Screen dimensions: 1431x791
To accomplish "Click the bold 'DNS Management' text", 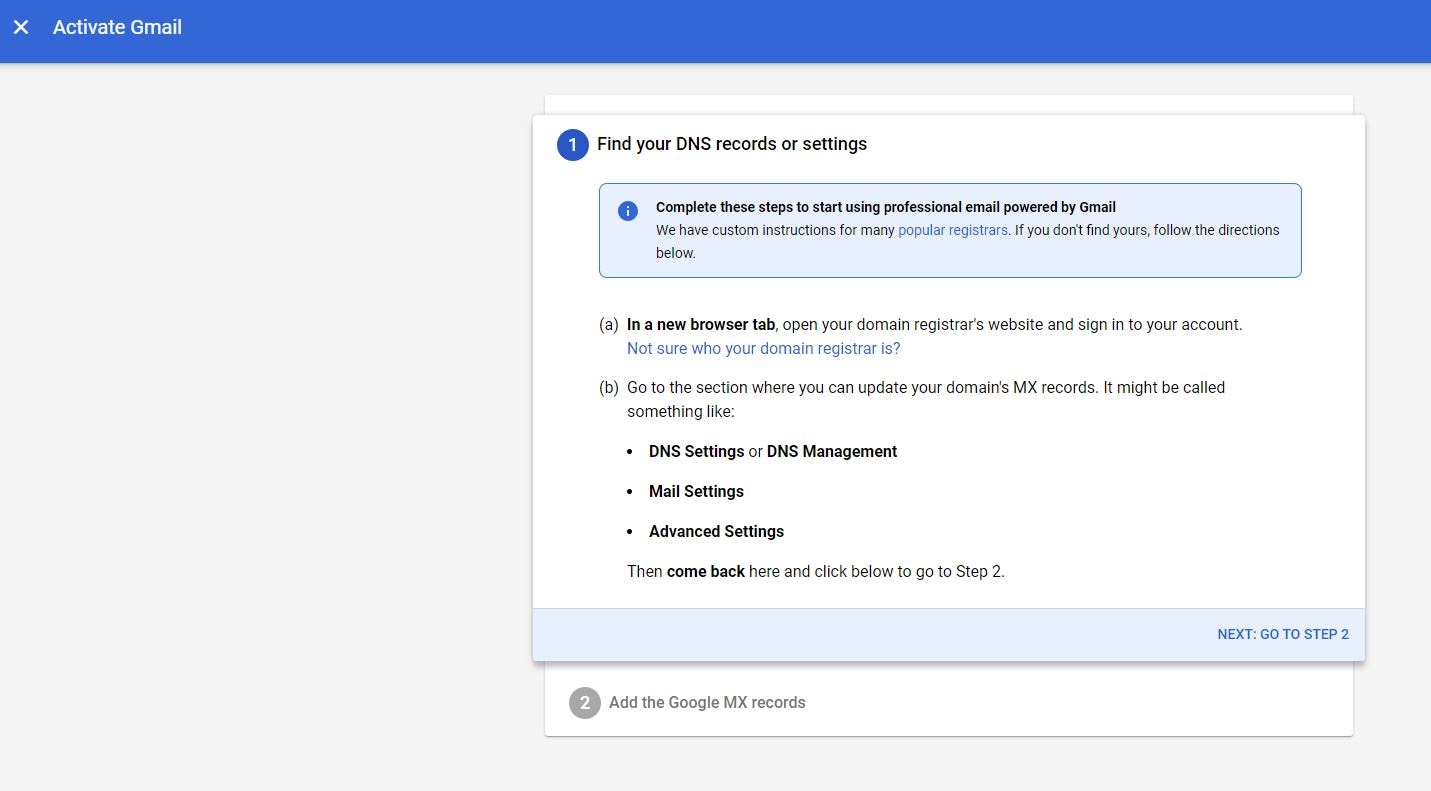I will 831,451.
